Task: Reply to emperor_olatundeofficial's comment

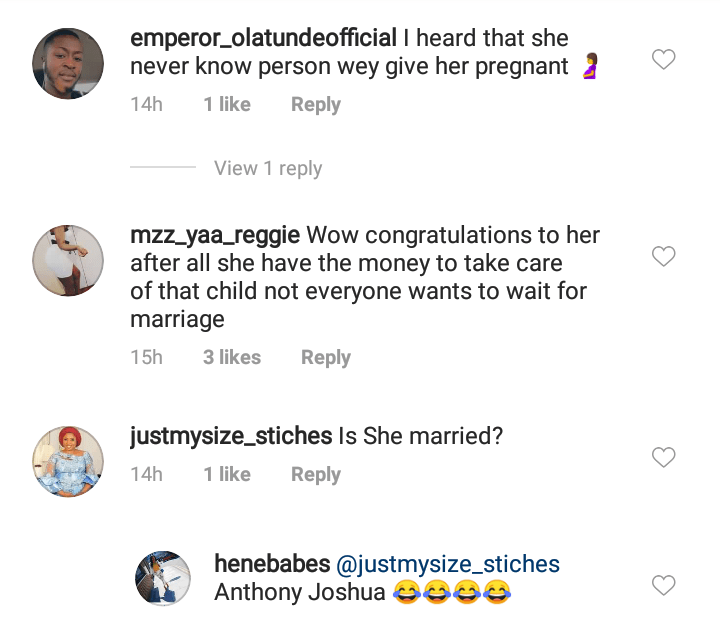Action: (316, 104)
